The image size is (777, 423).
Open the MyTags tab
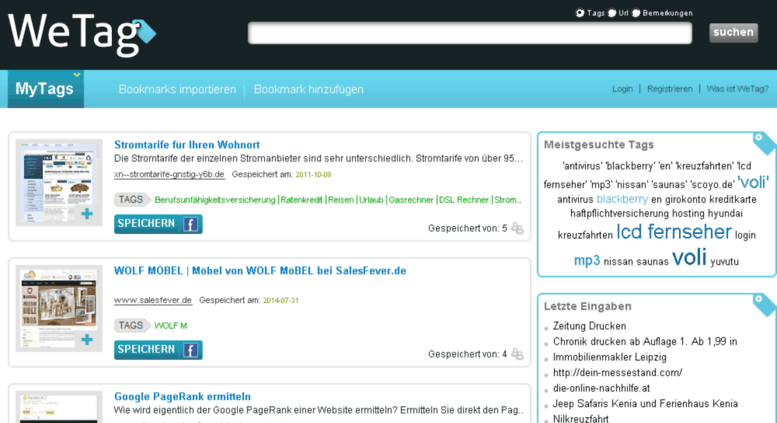click(45, 89)
